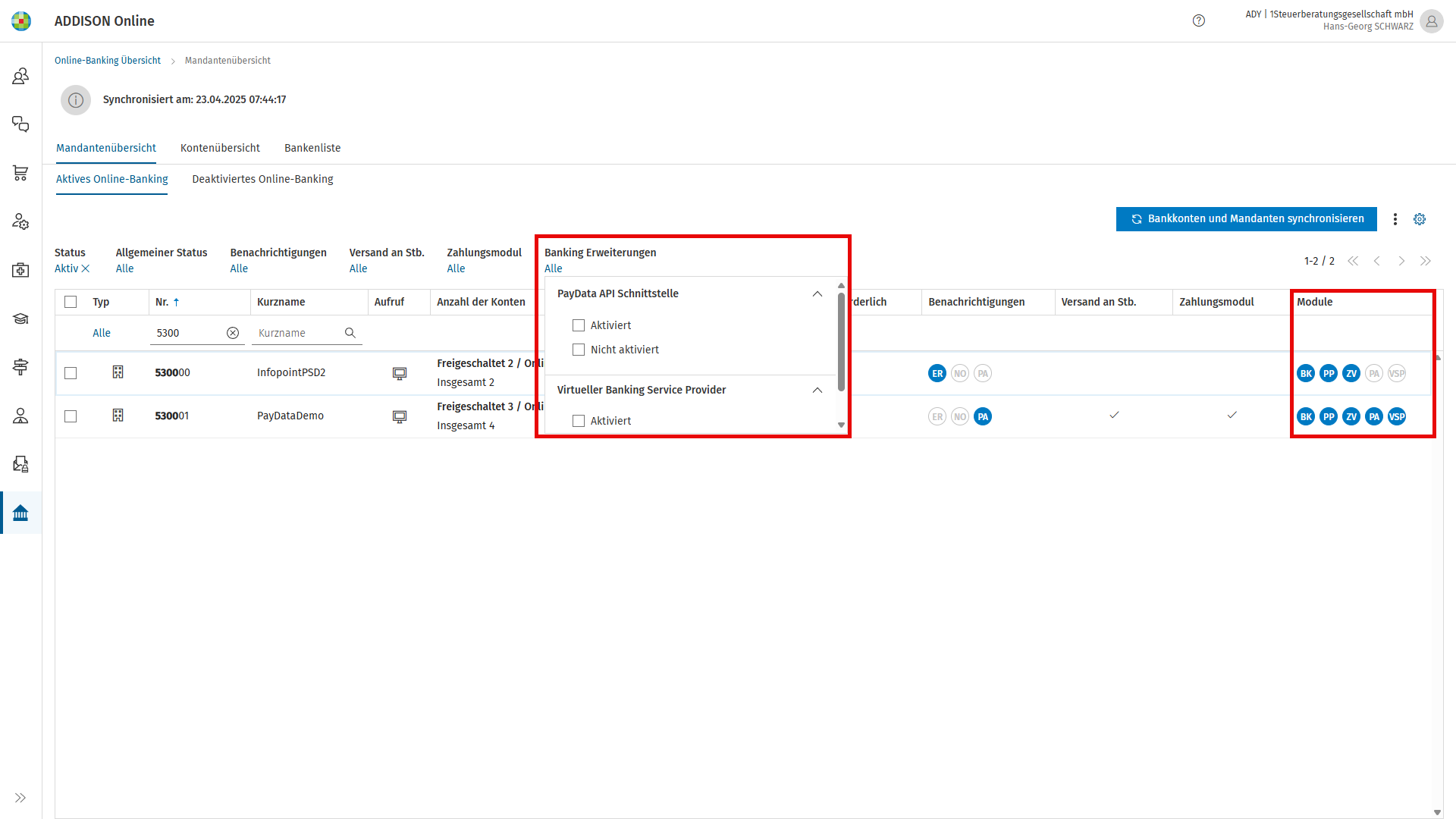Open the help question mark icon
1456x819 pixels.
[x=1199, y=20]
